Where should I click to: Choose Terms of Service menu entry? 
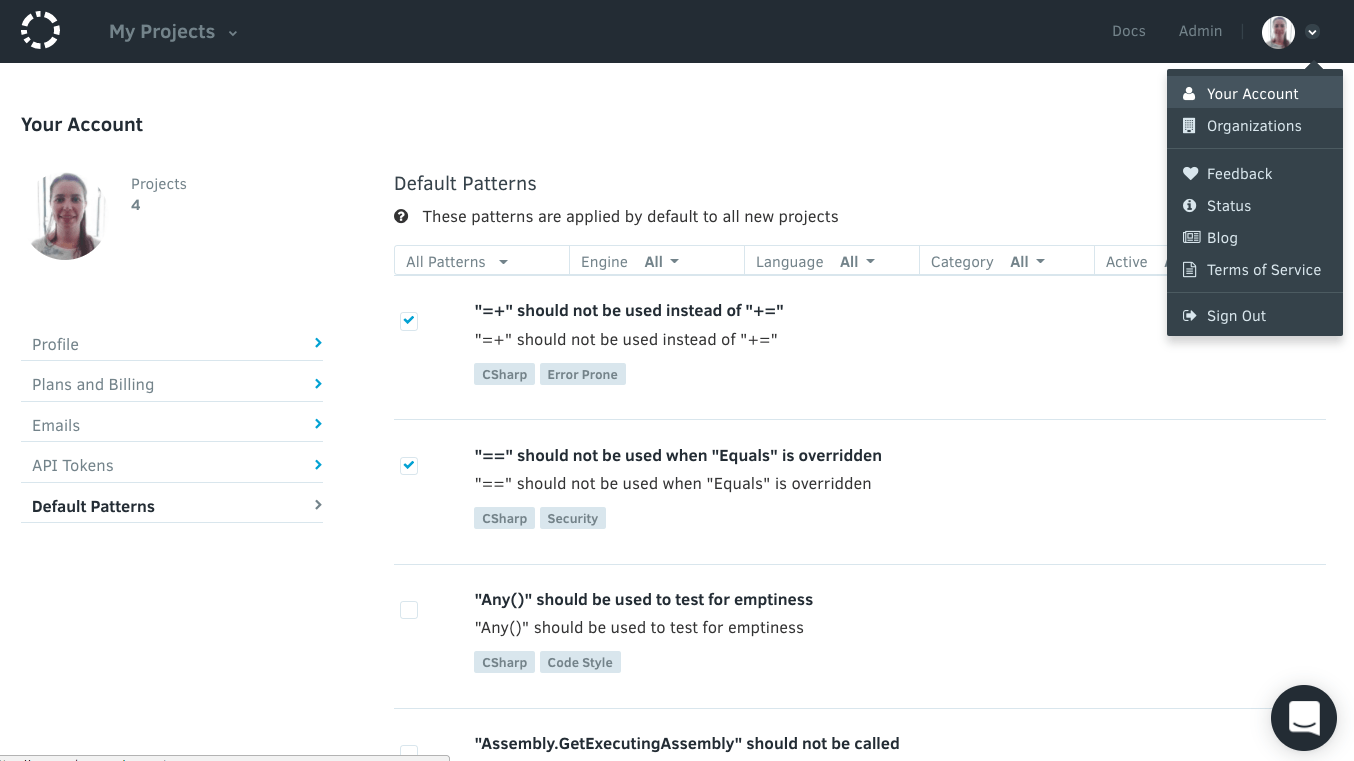tap(1263, 270)
